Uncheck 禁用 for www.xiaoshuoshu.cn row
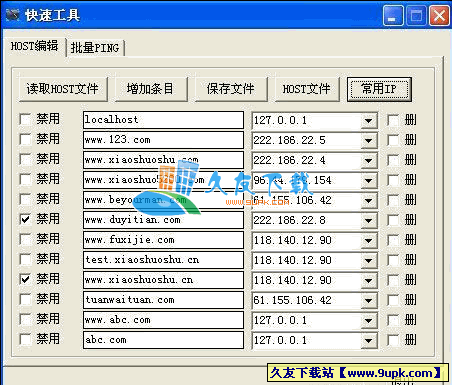This screenshot has height=385, width=452. (x=25, y=279)
